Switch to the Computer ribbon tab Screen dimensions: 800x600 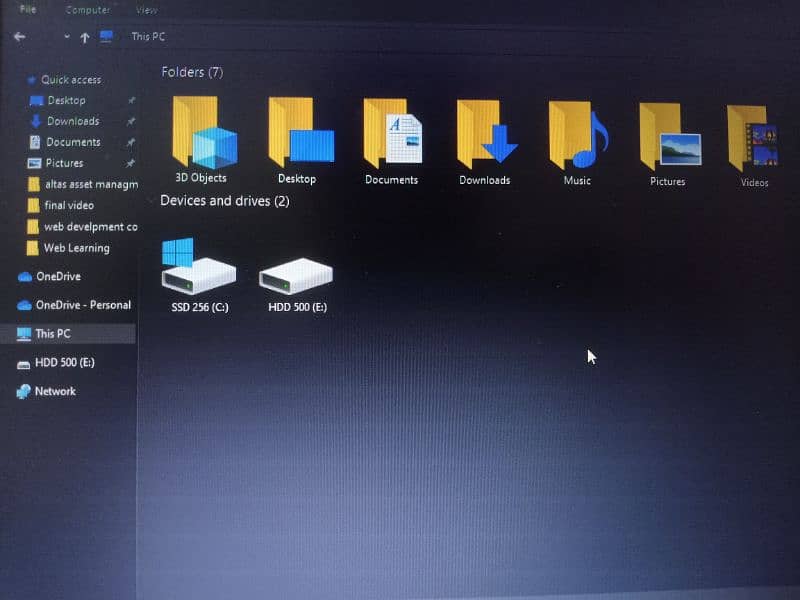(89, 10)
